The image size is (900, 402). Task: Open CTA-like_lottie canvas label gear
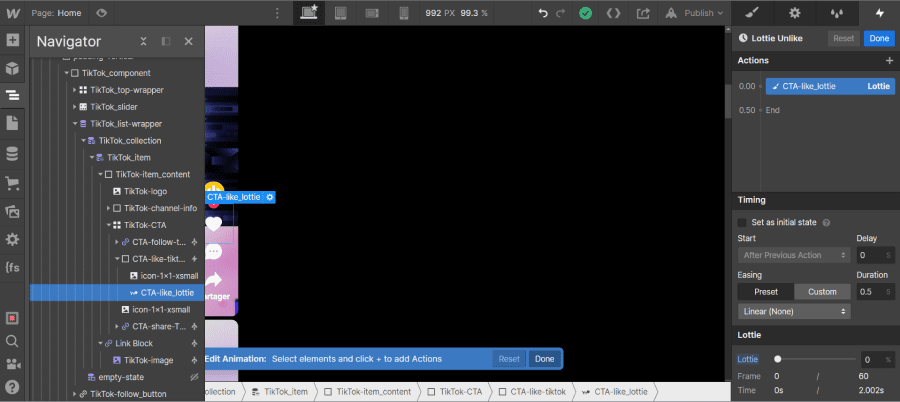(270, 197)
